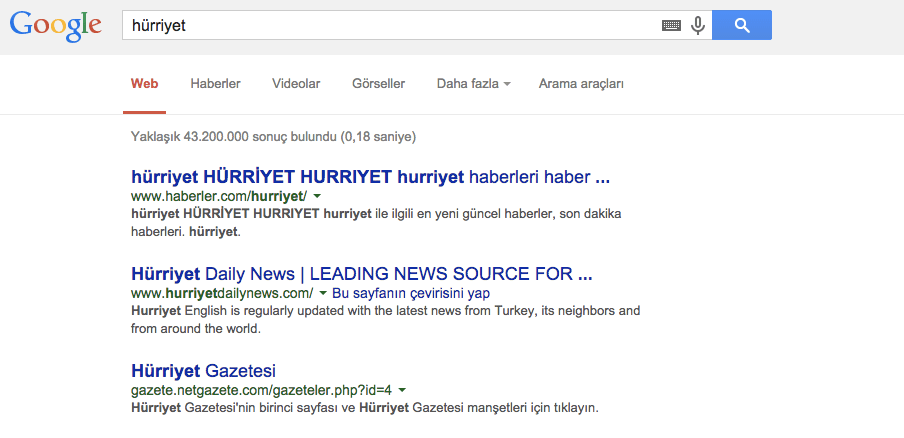904x438 pixels.
Task: Expand the Daha fazla dropdown menu
Action: coord(474,84)
